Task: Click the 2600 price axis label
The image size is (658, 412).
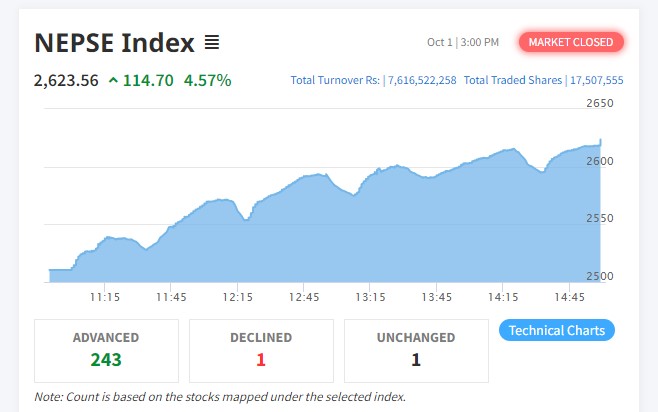Action: point(600,161)
